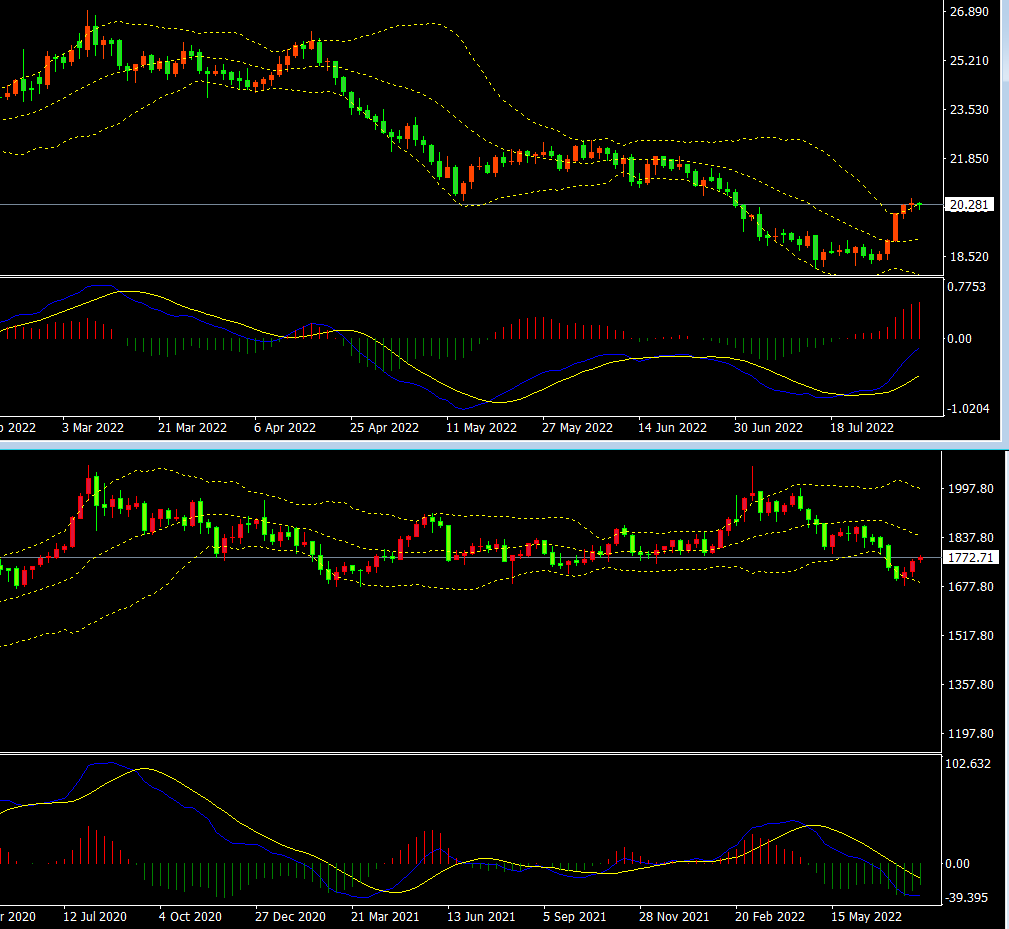
Task: Click the 1772.71 current price tag
Action: tap(973, 557)
